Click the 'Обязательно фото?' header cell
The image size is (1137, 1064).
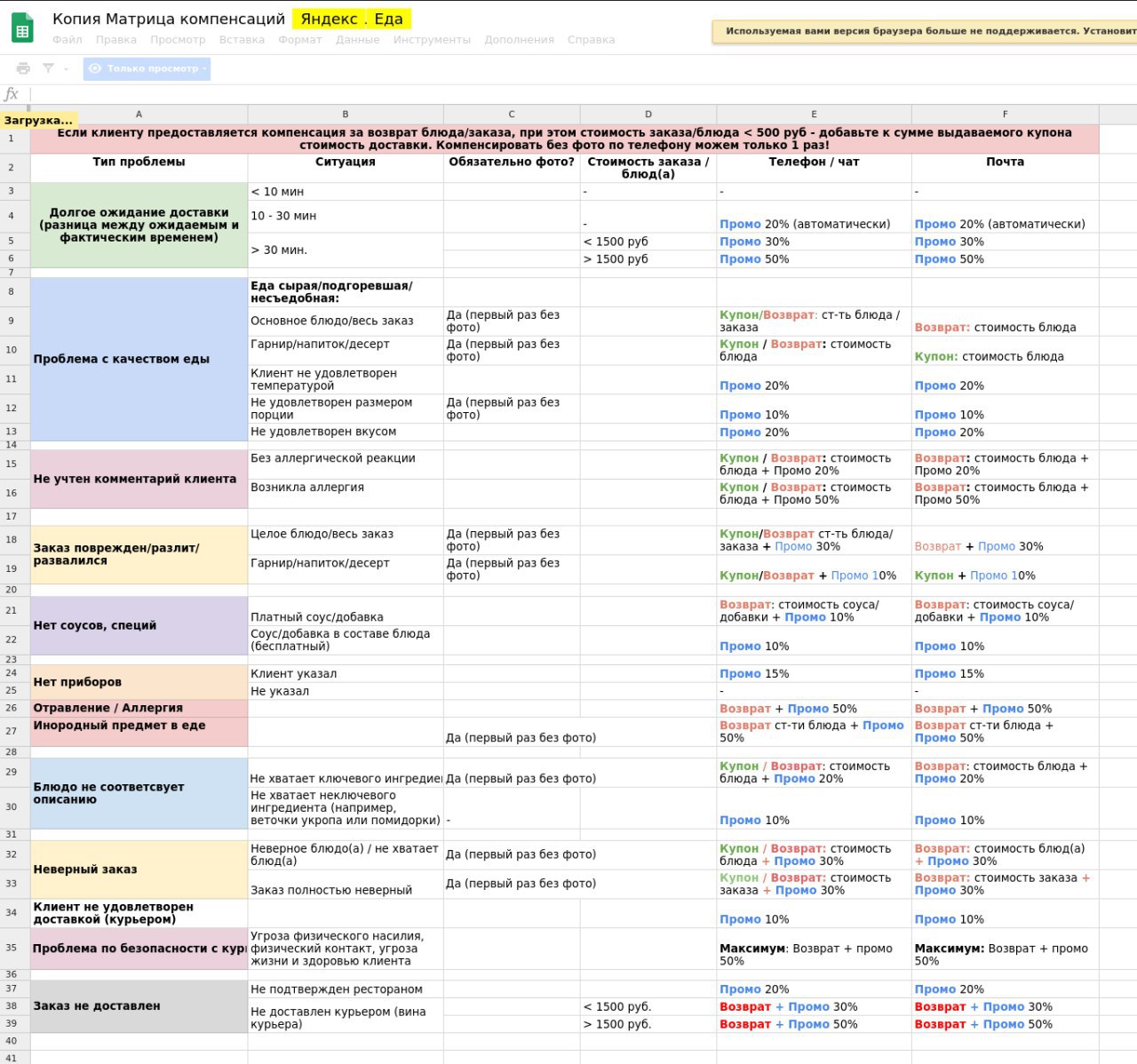coord(512,168)
